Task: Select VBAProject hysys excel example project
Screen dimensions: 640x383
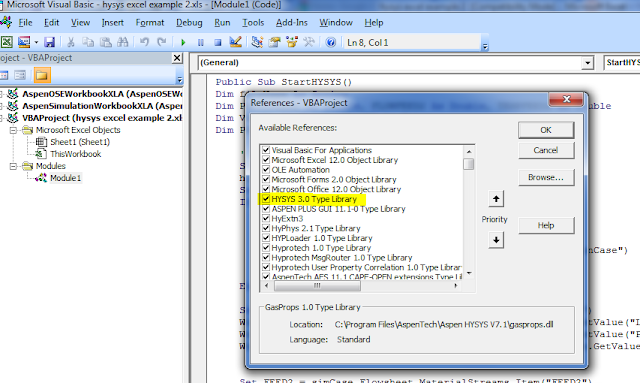Action: coord(102,118)
